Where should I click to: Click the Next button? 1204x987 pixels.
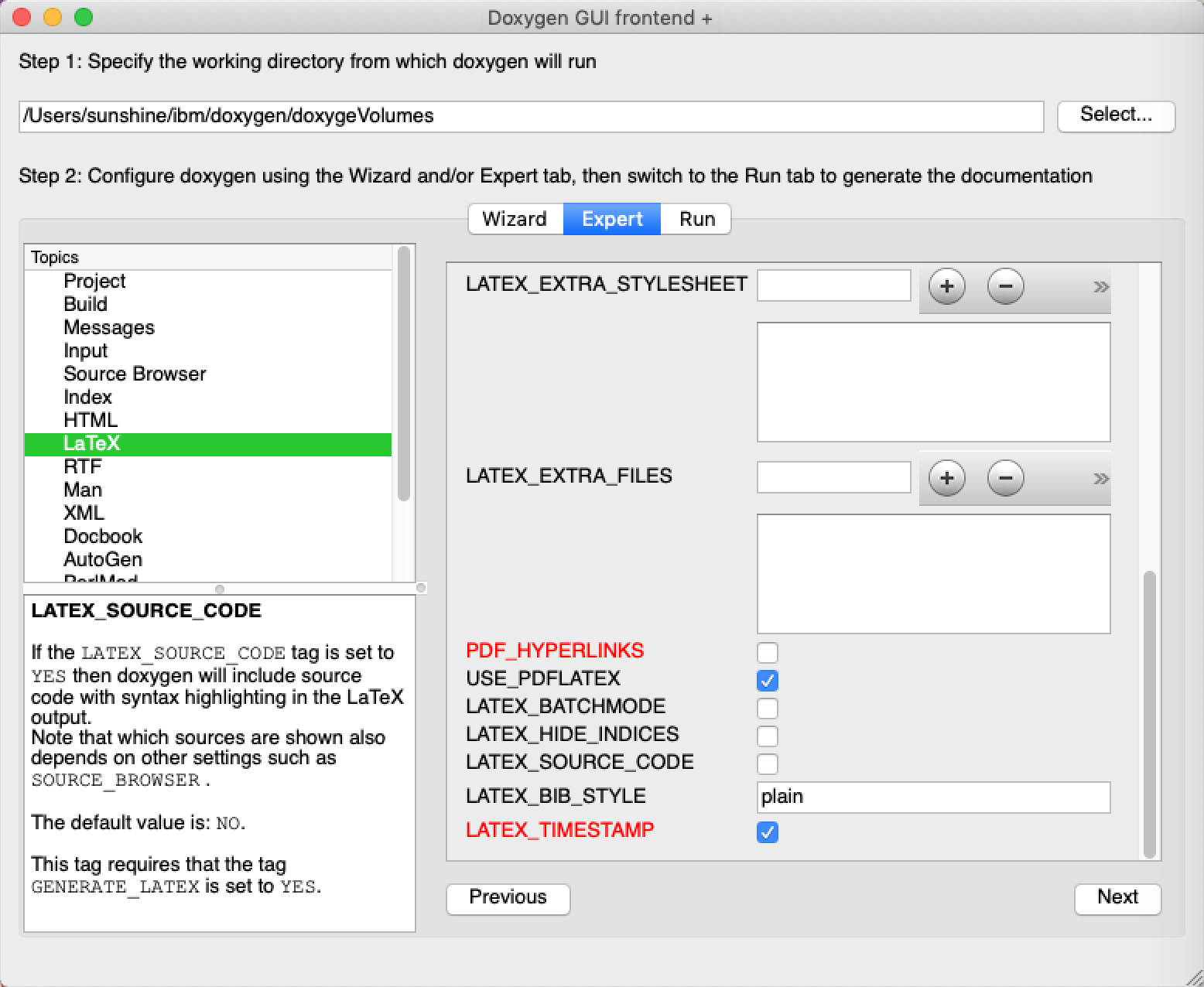point(1117,898)
